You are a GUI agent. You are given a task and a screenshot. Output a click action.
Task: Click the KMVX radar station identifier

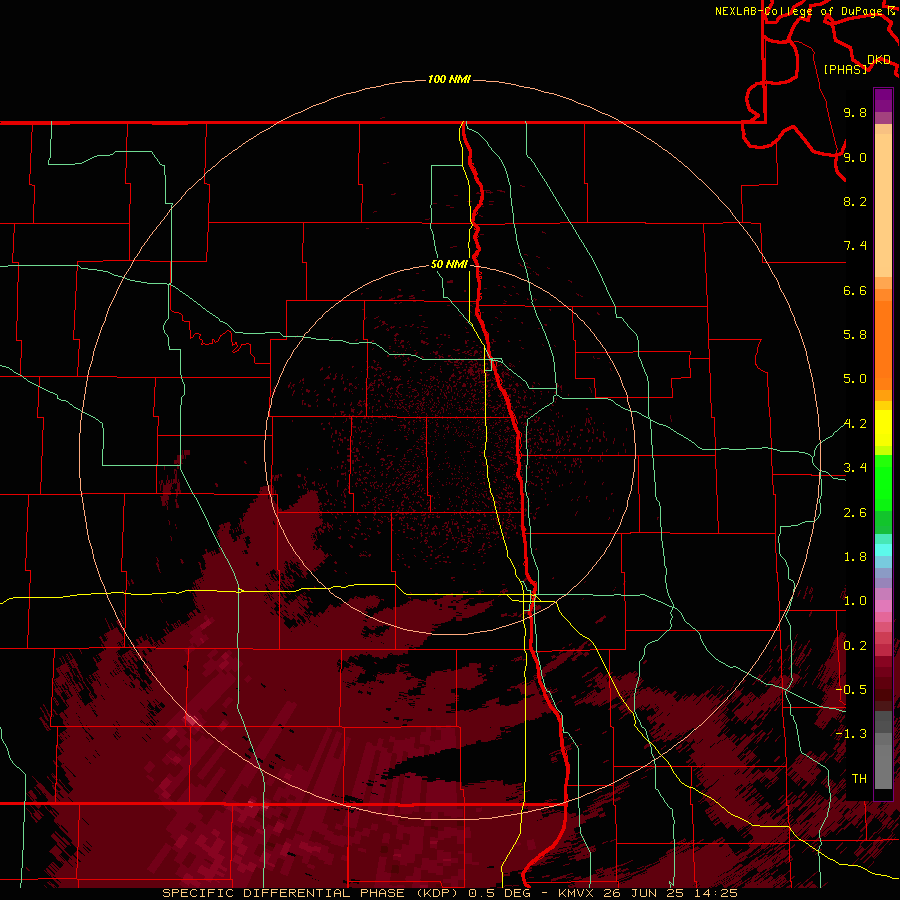pos(578,893)
